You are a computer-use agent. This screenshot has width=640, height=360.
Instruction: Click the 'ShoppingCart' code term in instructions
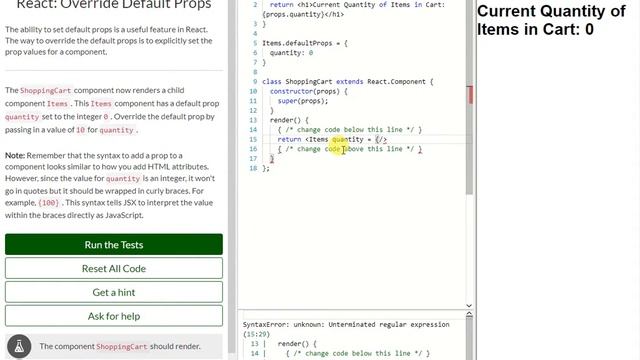tap(46, 90)
